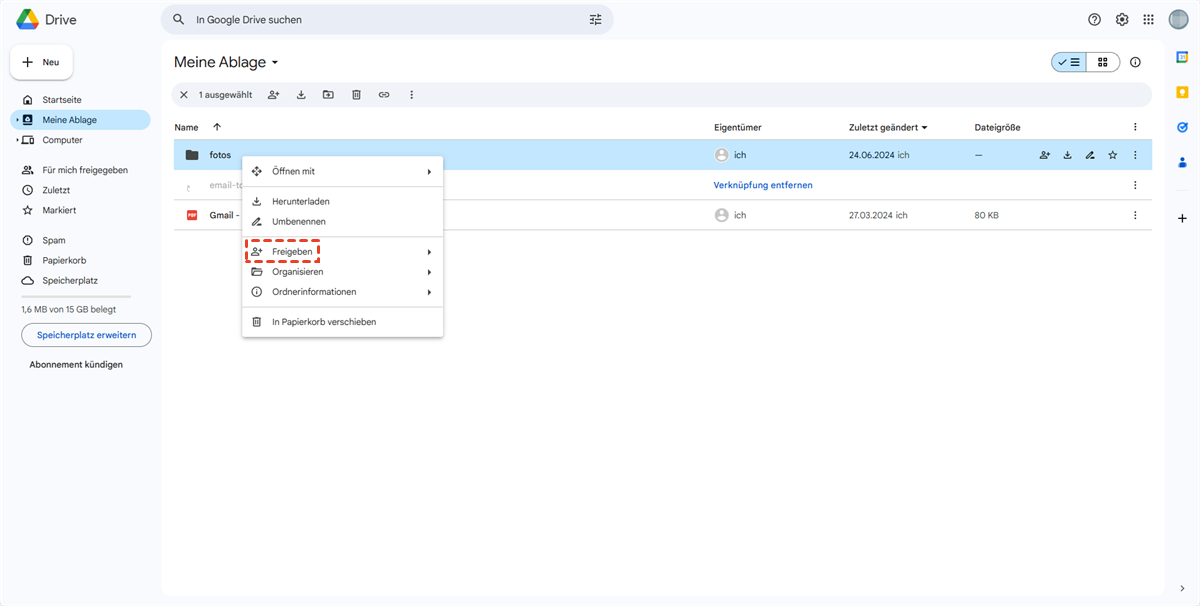Open the account profile avatar
The width and height of the screenshot is (1200, 606).
pyautogui.click(x=1178, y=20)
